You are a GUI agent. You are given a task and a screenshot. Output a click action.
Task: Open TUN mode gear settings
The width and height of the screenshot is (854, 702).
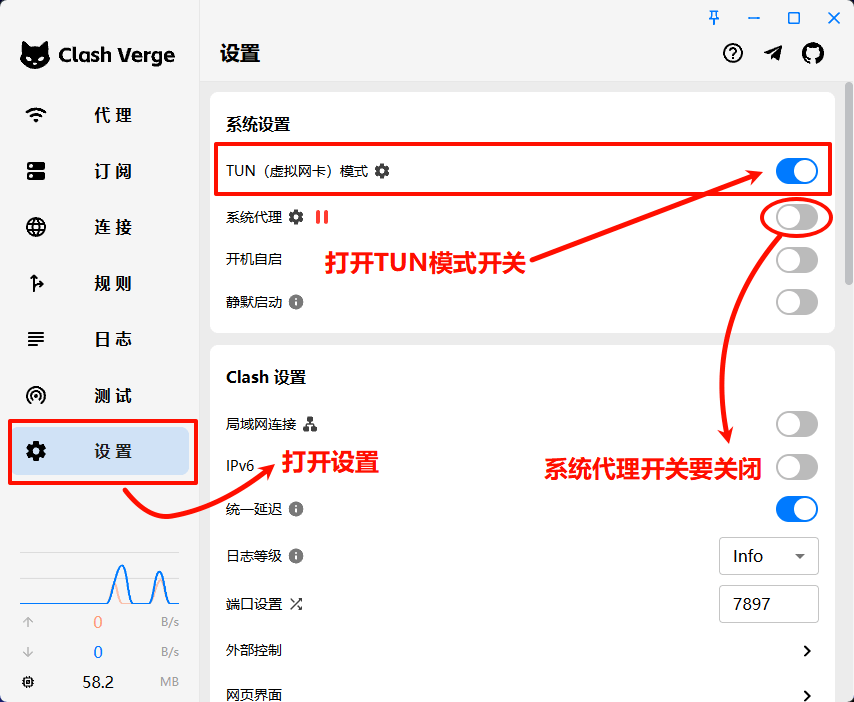pyautogui.click(x=382, y=171)
